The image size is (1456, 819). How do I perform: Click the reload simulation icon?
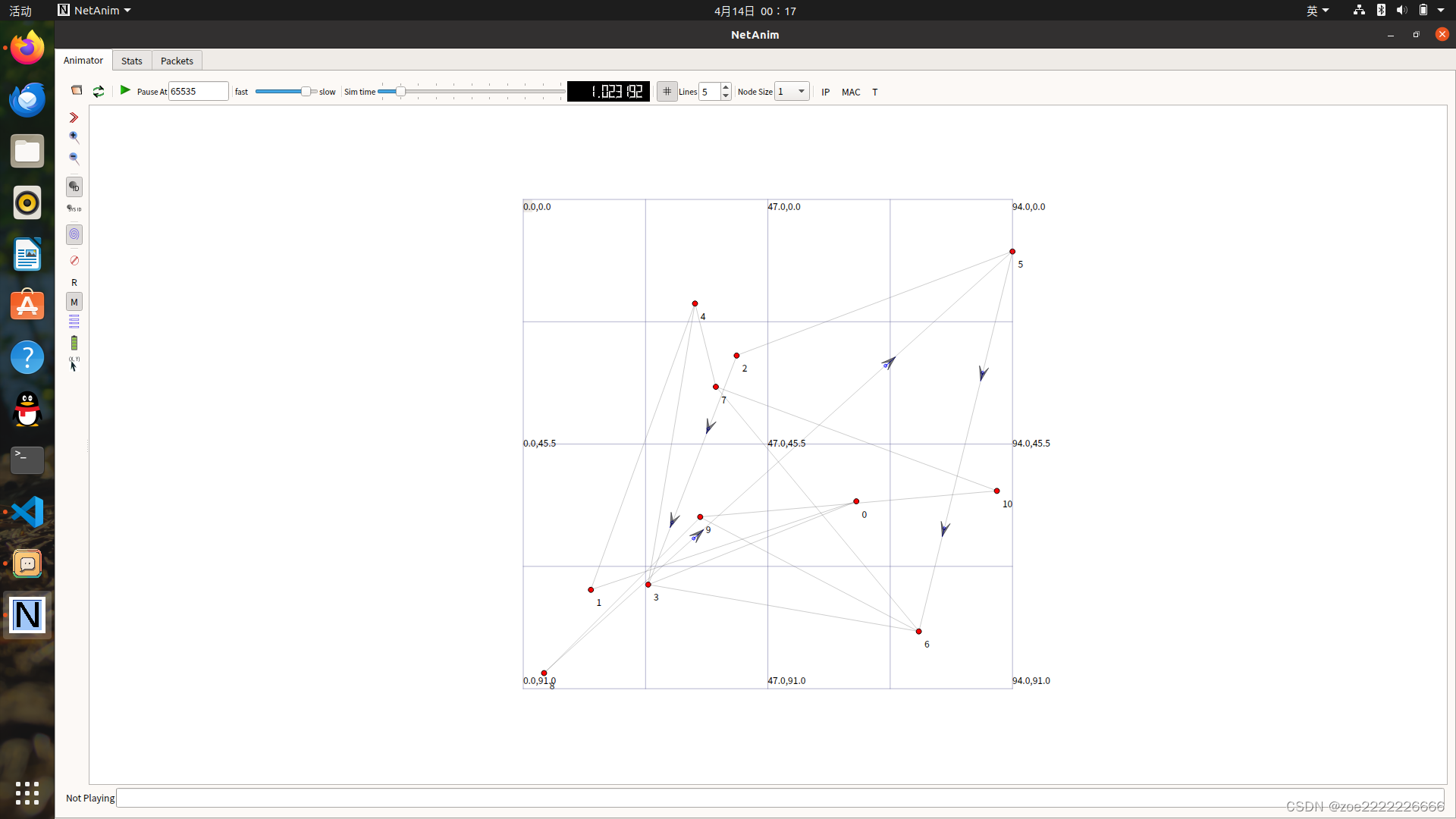[99, 92]
